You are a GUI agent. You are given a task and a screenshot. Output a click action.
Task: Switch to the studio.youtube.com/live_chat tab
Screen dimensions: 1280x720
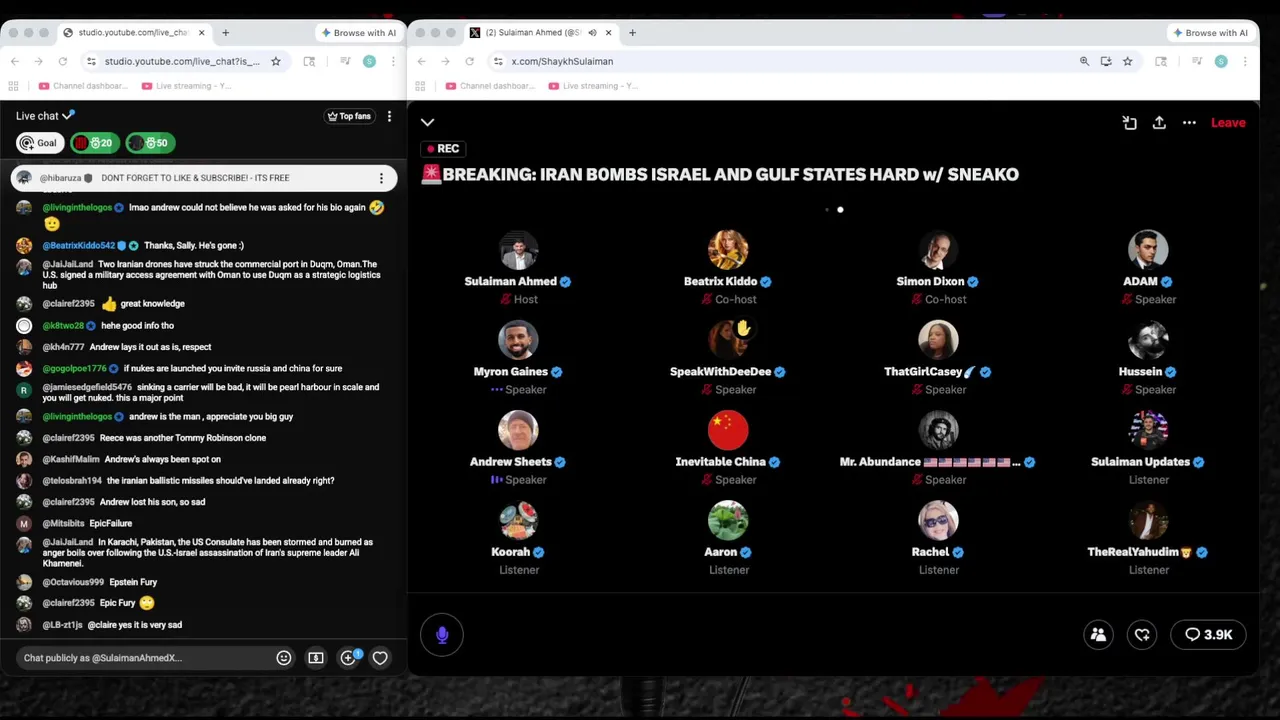(133, 33)
